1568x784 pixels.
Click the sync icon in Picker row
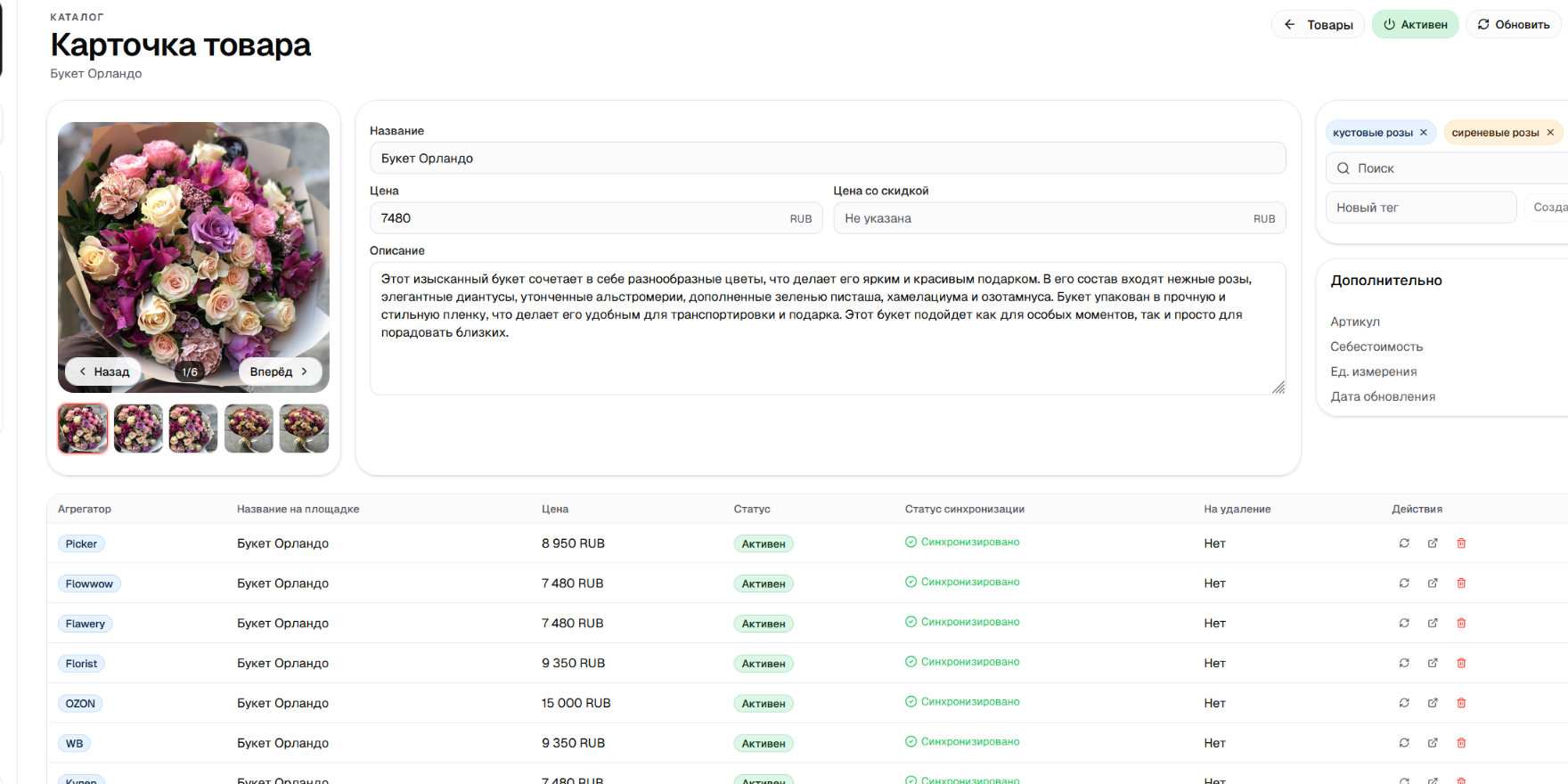1404,543
